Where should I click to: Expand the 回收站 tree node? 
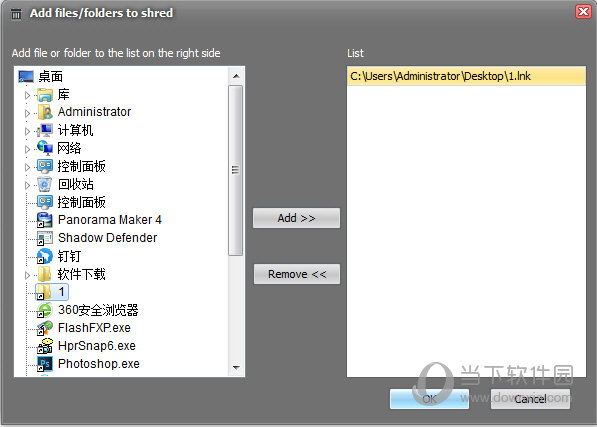[27, 185]
